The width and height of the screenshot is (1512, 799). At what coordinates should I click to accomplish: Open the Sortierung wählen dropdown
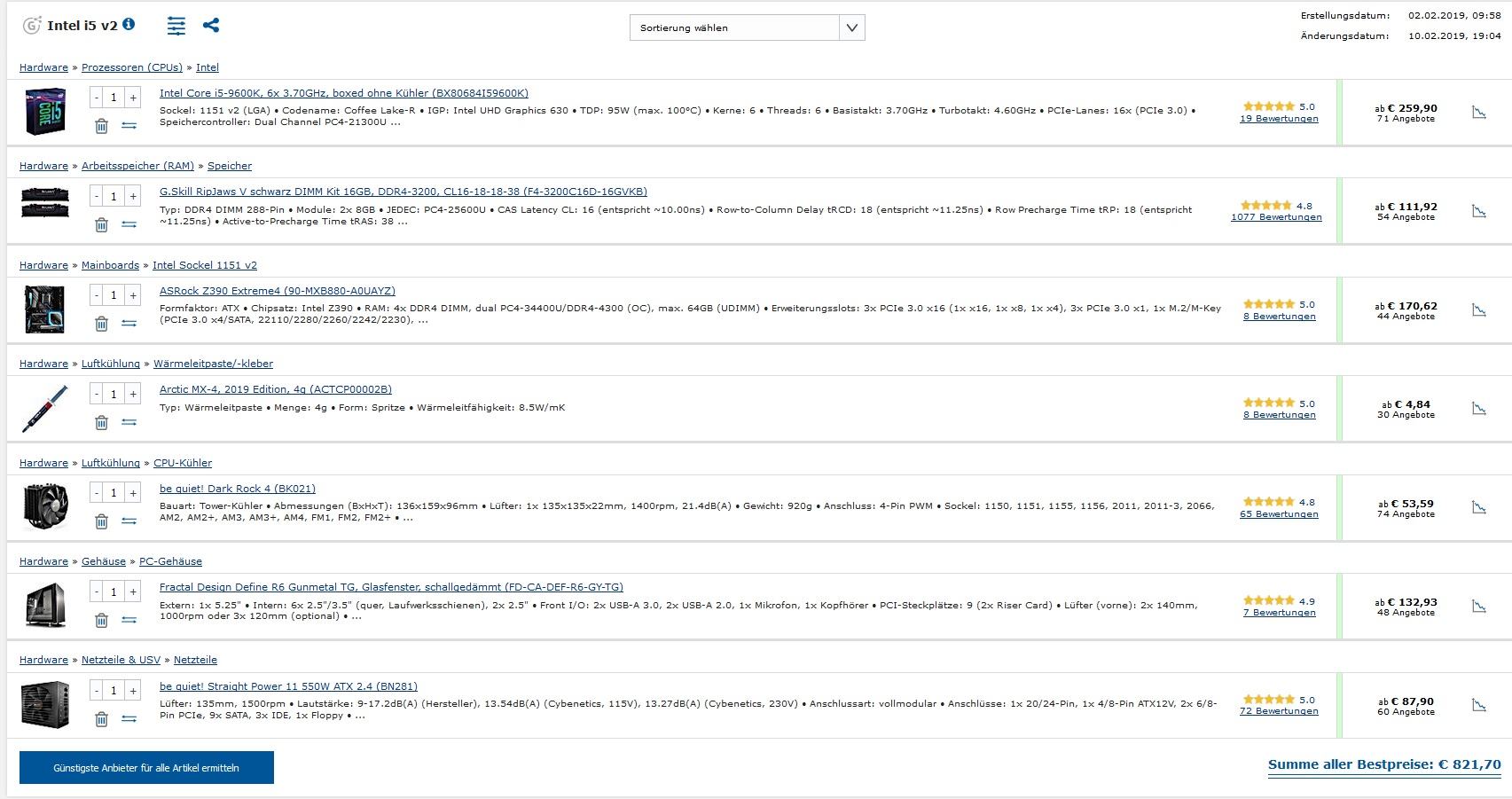click(x=747, y=27)
